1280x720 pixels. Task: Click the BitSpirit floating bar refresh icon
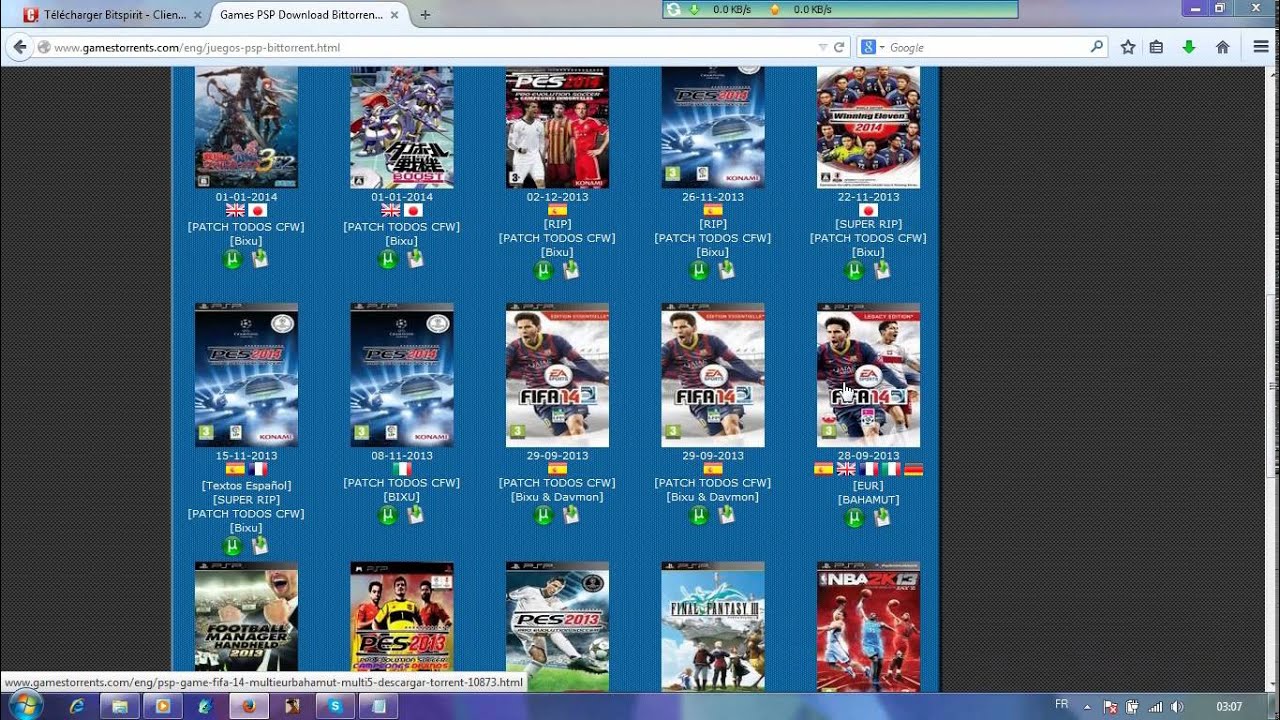point(674,9)
